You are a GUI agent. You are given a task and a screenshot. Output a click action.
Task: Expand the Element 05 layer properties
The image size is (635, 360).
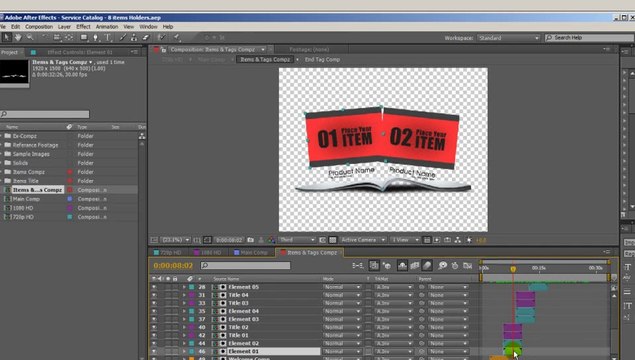[184, 287]
